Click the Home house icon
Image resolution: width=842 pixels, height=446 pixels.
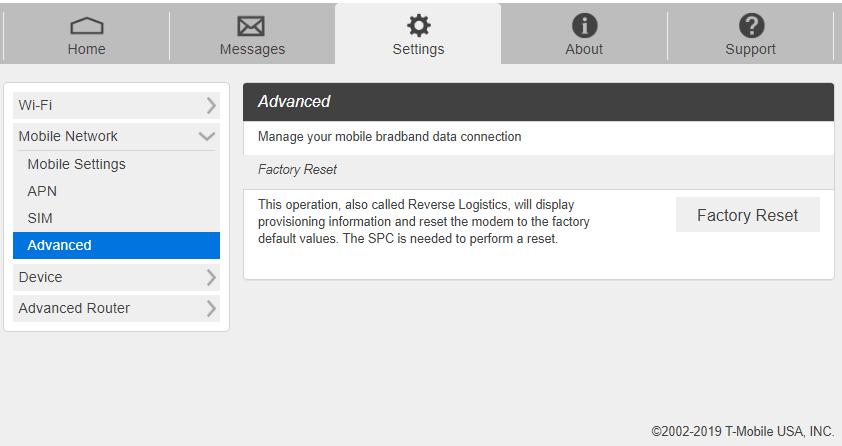(86, 25)
